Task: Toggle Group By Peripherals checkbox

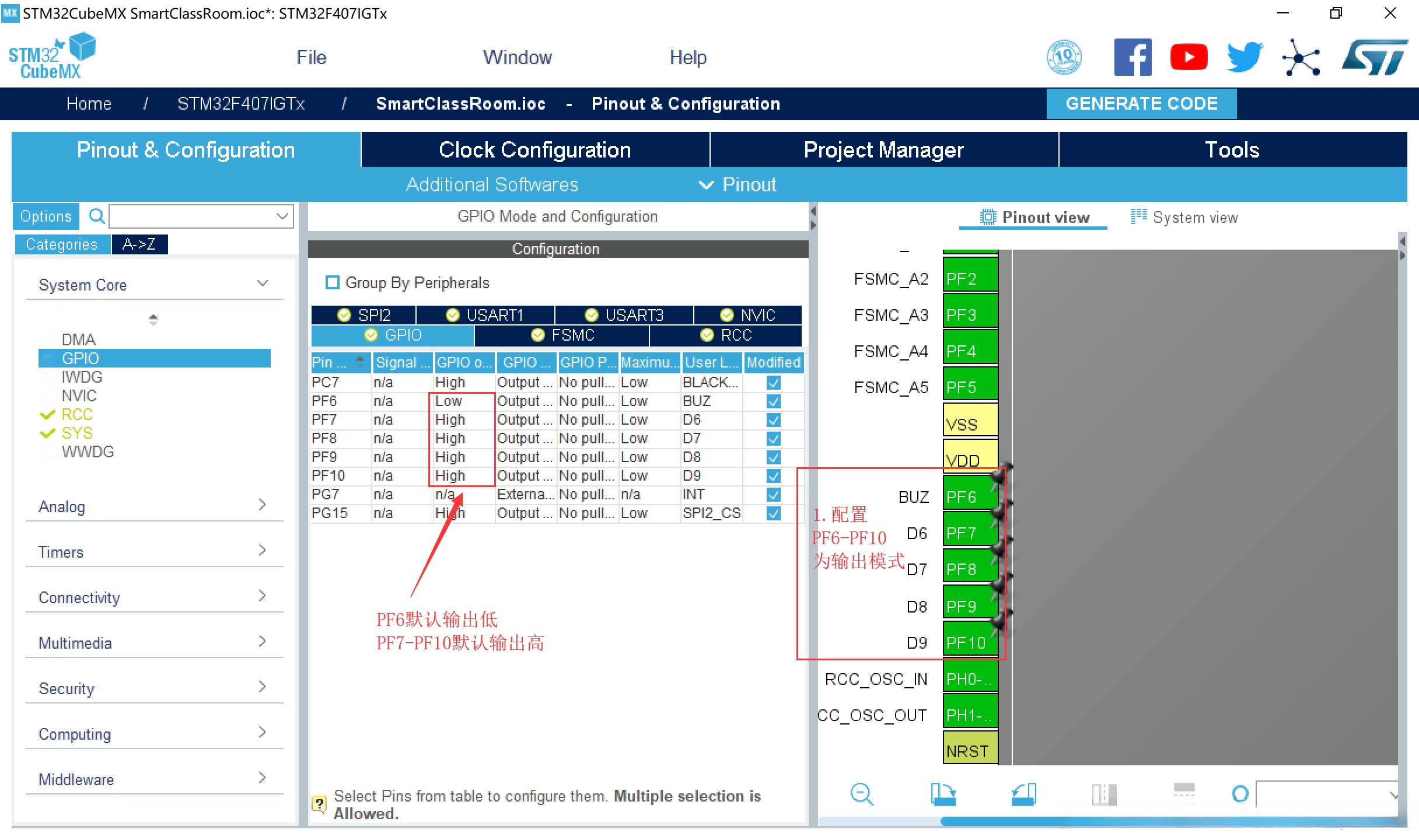Action: coord(333,283)
